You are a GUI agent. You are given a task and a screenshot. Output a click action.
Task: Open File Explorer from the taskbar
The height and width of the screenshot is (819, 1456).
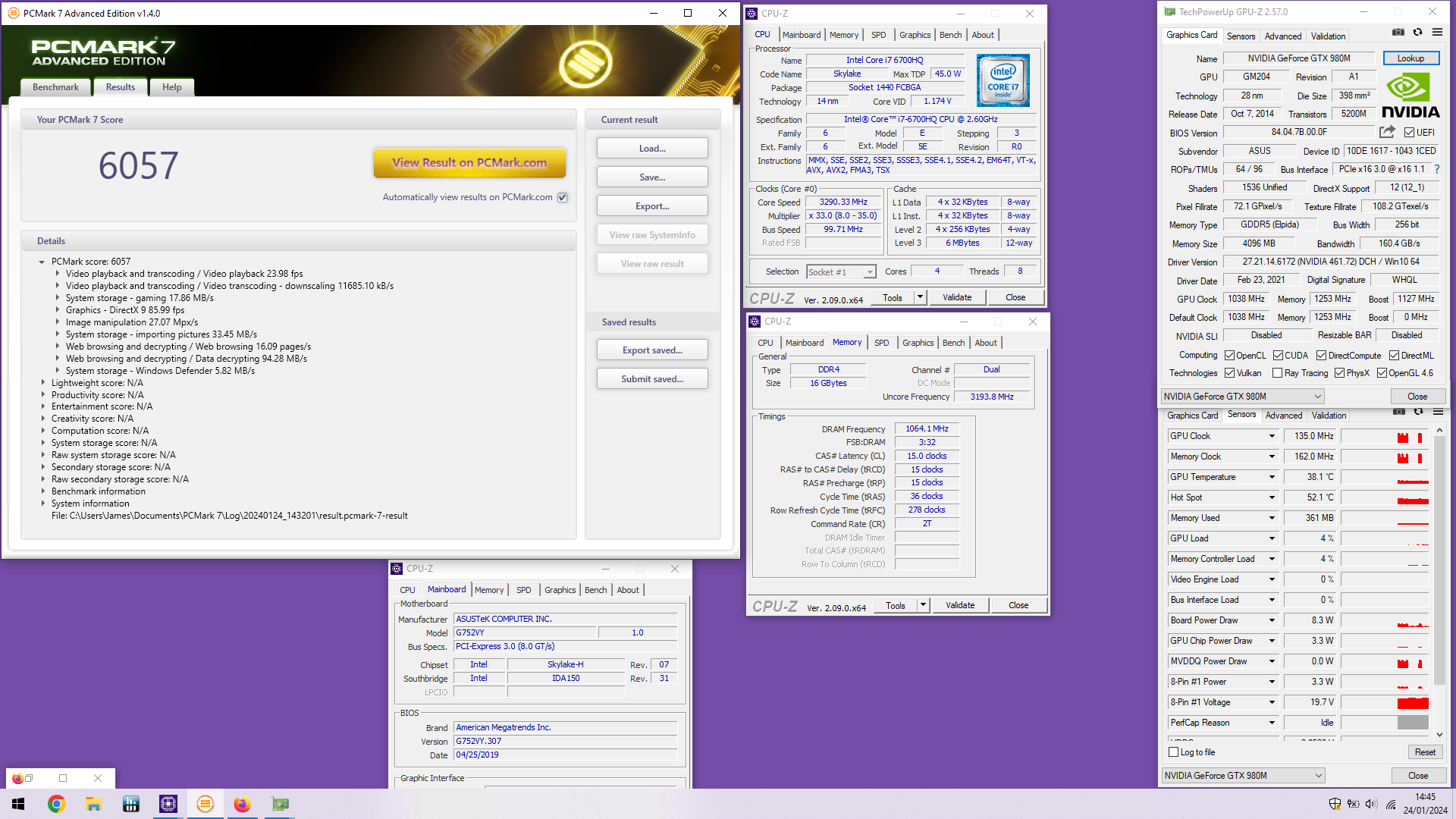[x=93, y=804]
